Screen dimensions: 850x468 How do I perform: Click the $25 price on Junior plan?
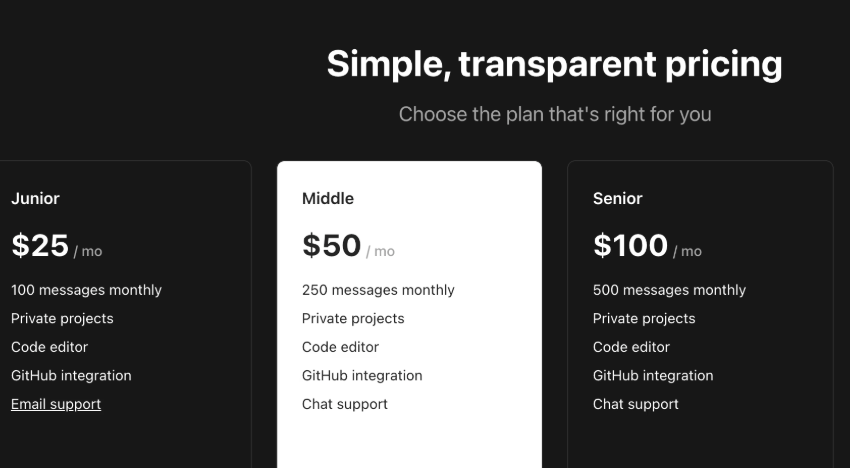[x=40, y=245]
